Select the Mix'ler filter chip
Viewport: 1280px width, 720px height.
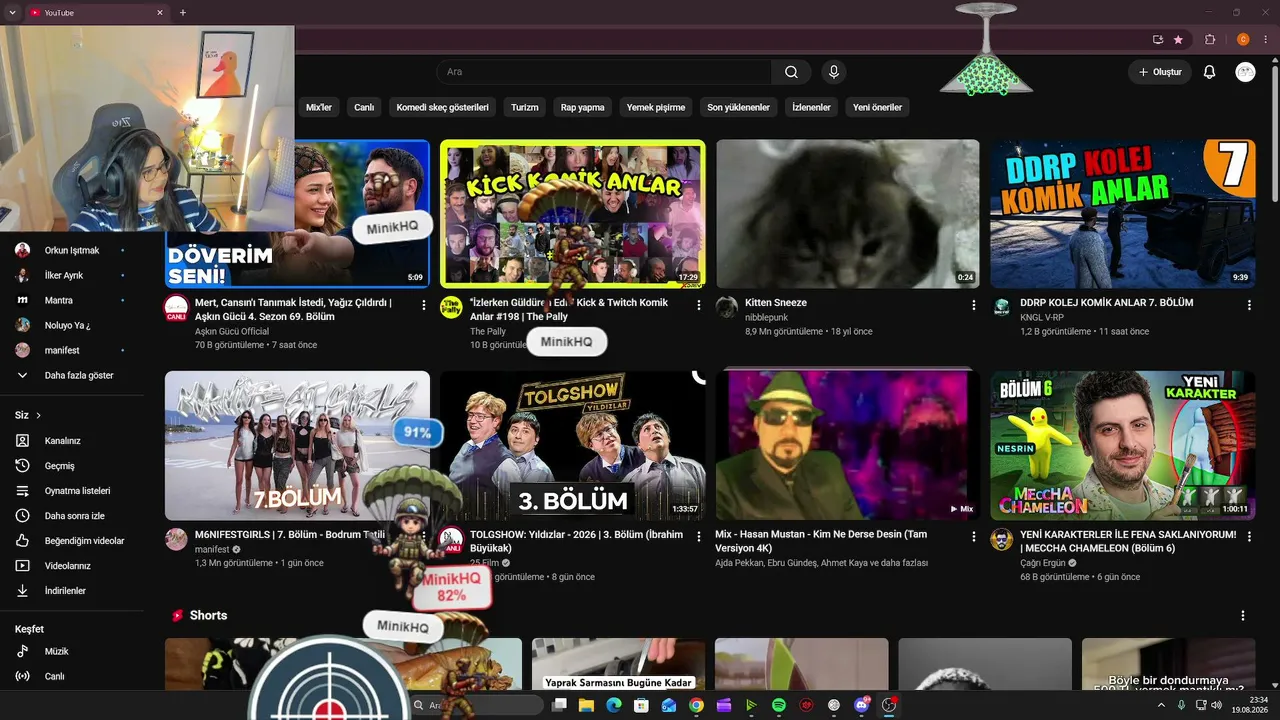click(319, 107)
